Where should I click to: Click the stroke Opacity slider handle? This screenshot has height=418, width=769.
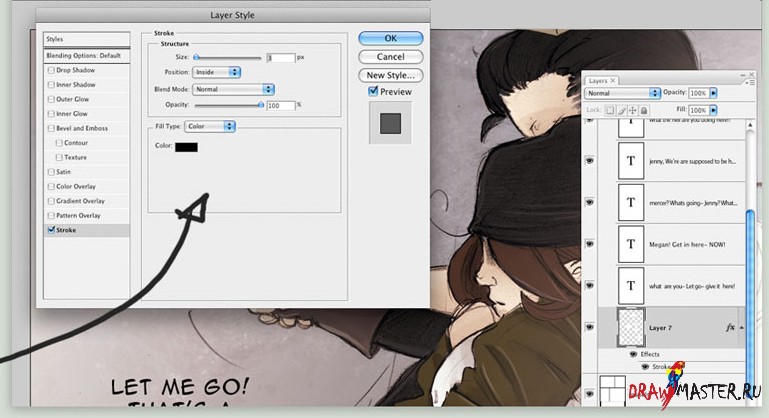pos(261,105)
